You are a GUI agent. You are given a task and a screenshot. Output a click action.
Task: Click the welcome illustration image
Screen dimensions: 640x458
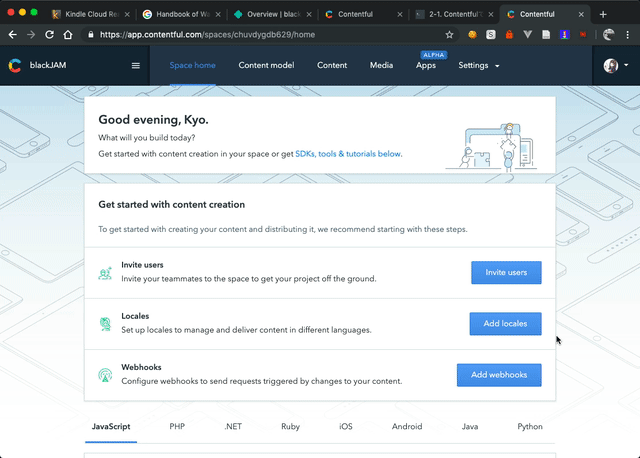[491, 146]
